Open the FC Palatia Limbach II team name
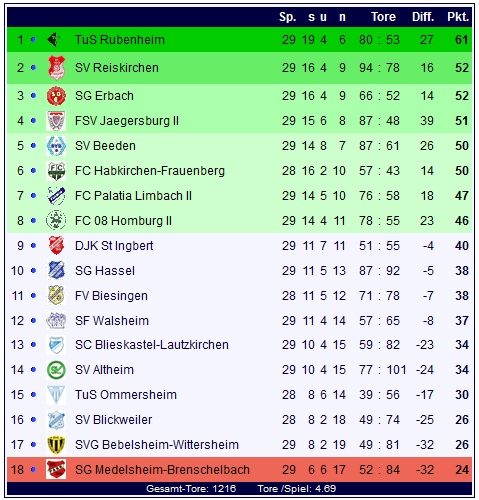Image resolution: width=479 pixels, height=500 pixels. pos(133,196)
